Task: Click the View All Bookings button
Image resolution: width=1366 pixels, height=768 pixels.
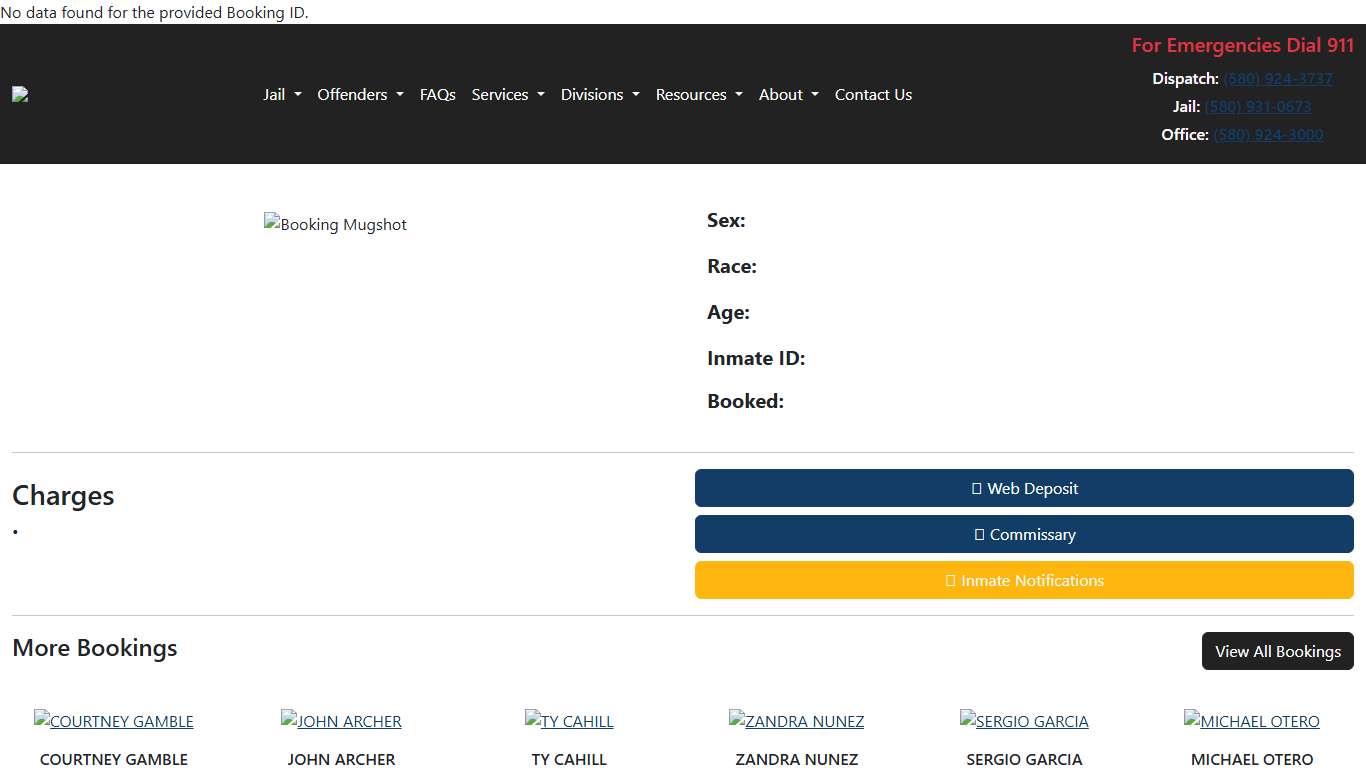Action: (1277, 651)
